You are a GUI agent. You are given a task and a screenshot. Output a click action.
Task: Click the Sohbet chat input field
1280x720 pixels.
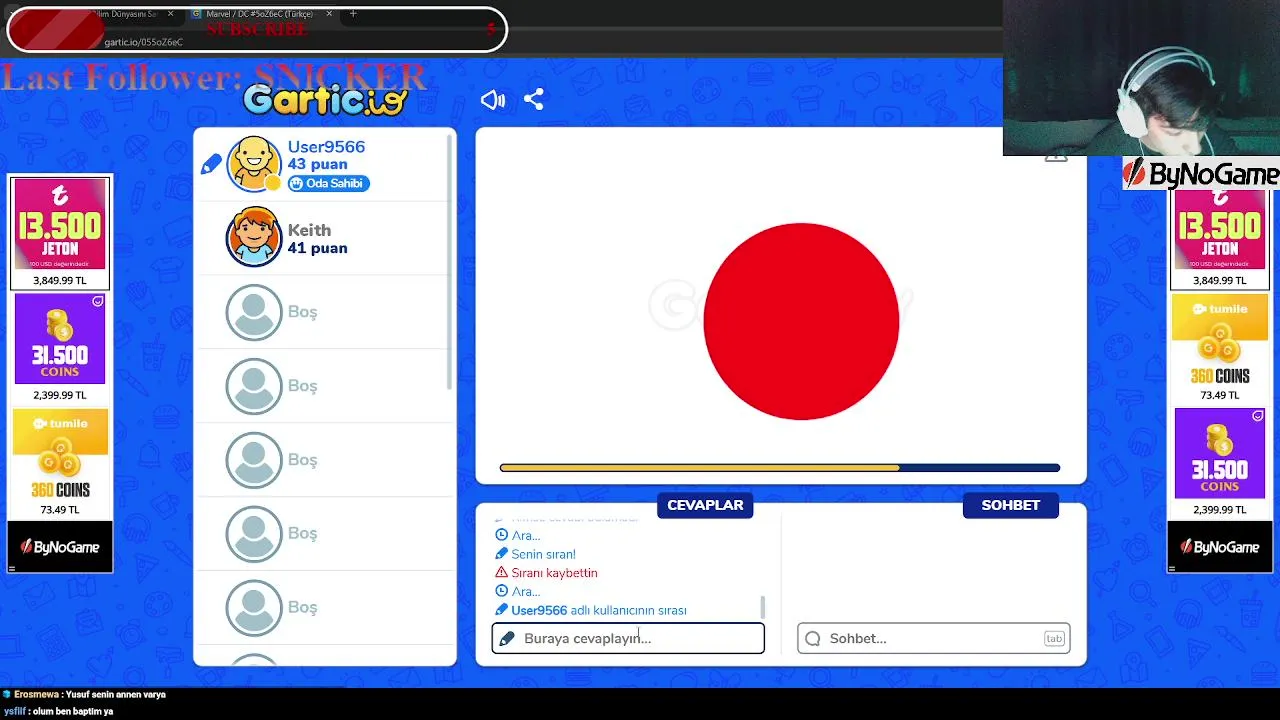934,638
